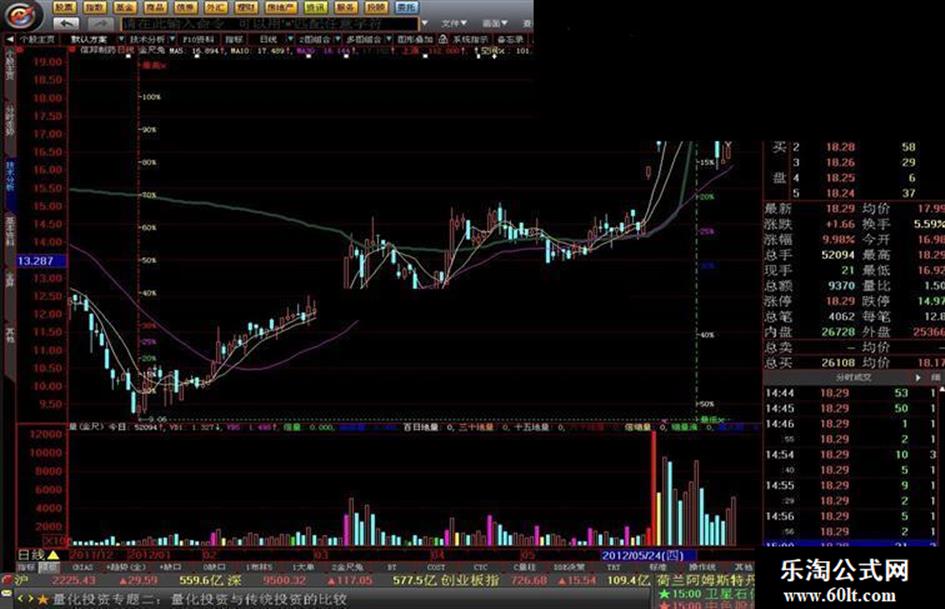Select the 1大单 indicator tab

[x=303, y=567]
